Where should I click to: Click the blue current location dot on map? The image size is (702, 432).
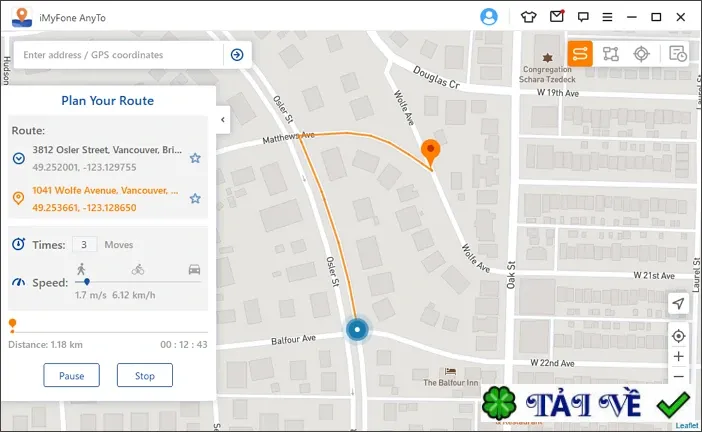tap(357, 329)
